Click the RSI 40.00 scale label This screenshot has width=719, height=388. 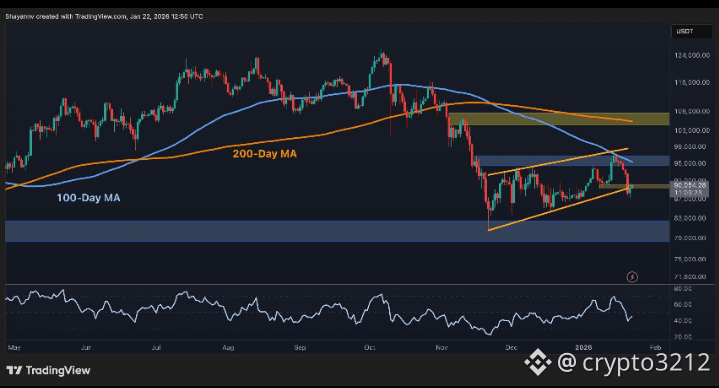[683, 321]
